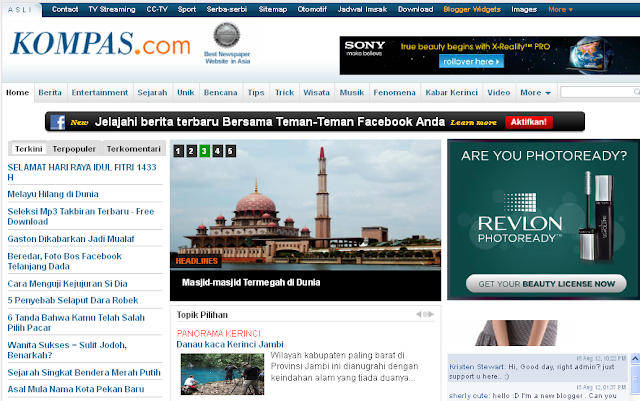The width and height of the screenshot is (640, 401).
Task: Open the Berita menu item
Action: point(50,93)
